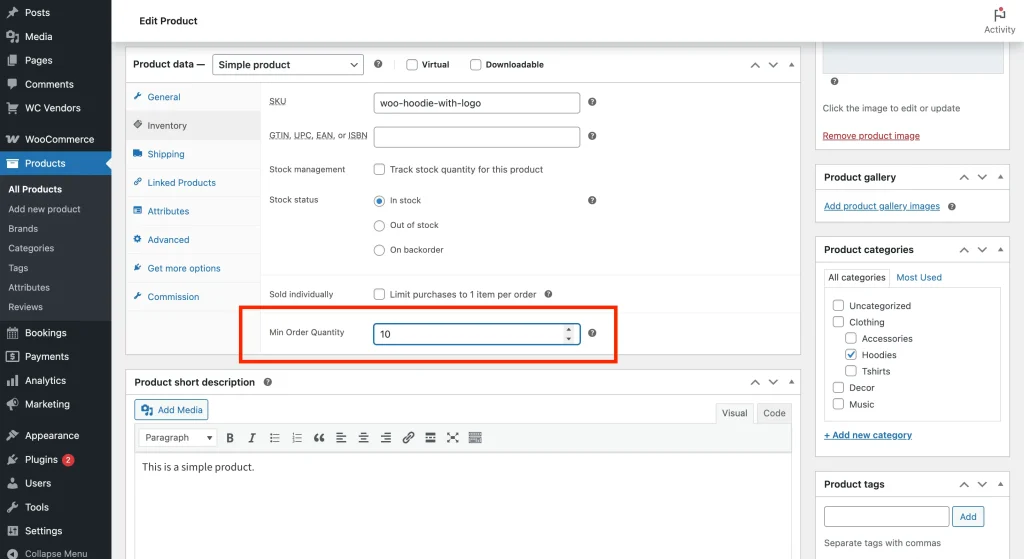
Task: Click help icon next to Sold individually
Action: (x=548, y=295)
